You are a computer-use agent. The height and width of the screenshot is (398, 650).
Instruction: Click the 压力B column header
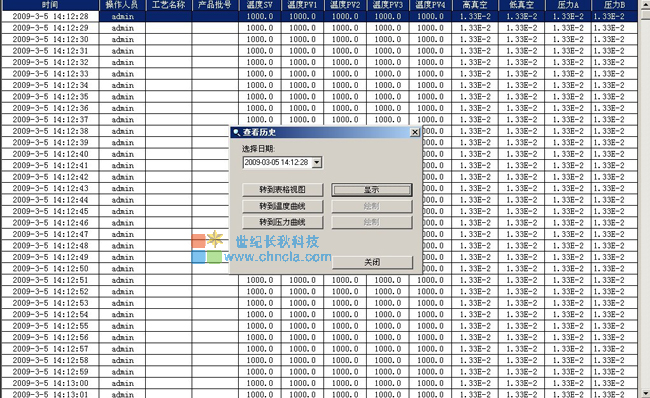tap(614, 5)
